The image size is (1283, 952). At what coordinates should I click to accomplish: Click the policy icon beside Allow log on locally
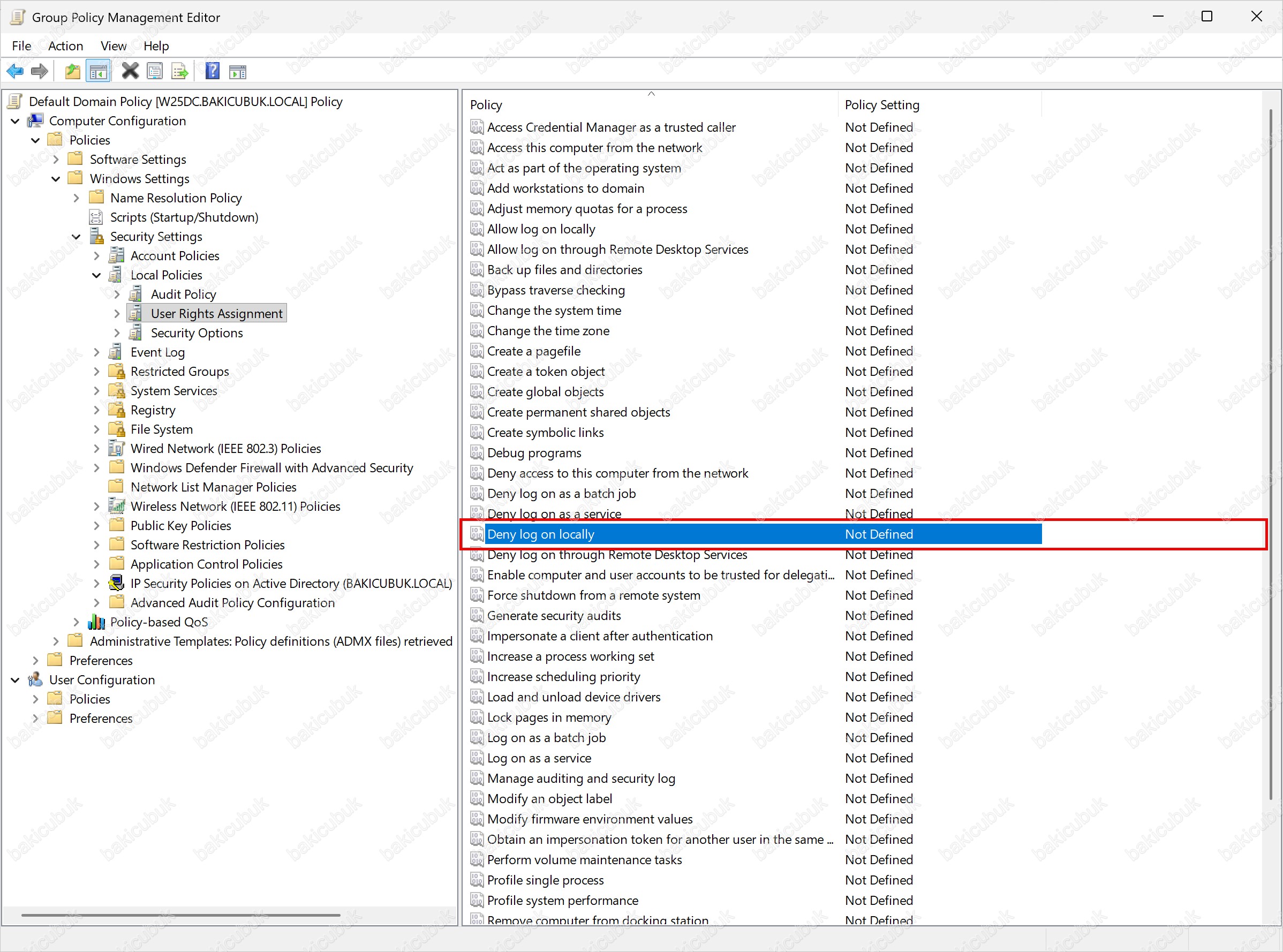(476, 229)
